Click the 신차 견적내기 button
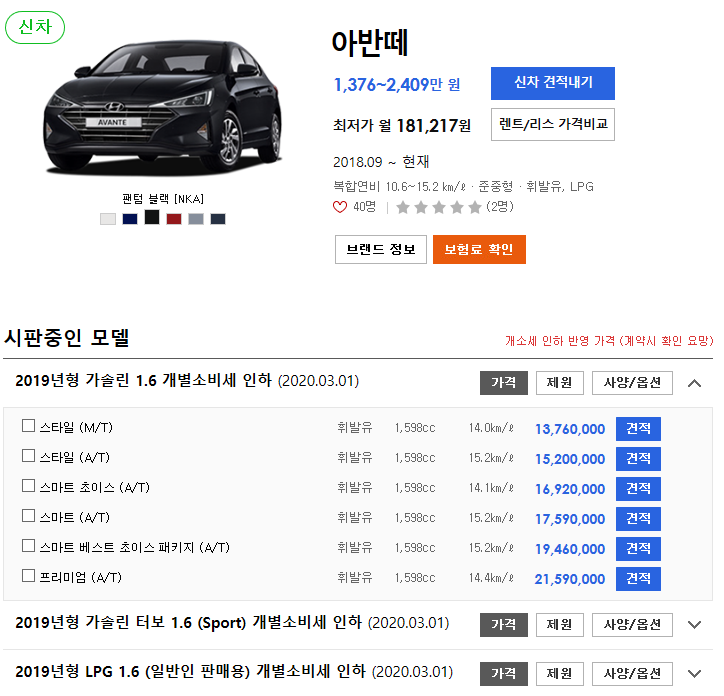 (x=553, y=83)
